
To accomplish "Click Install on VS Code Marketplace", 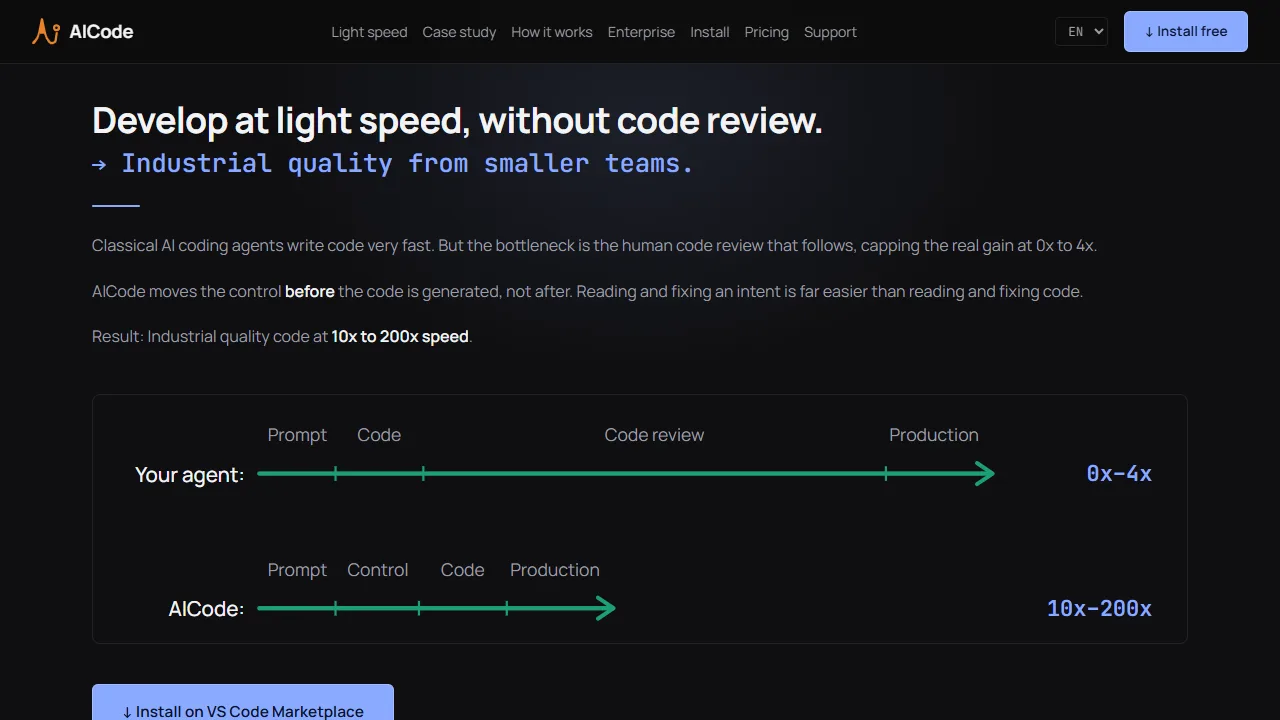I will coord(243,702).
